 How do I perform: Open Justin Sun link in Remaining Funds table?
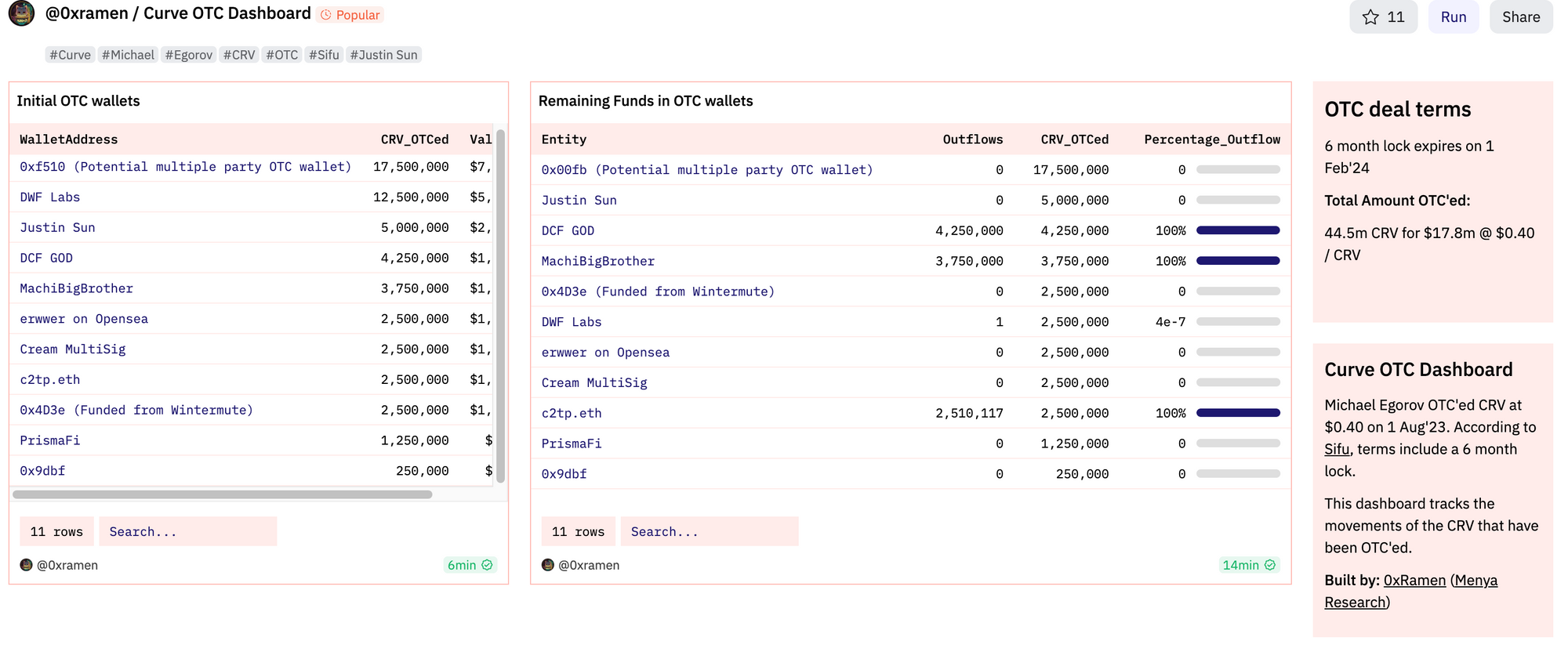pos(579,201)
